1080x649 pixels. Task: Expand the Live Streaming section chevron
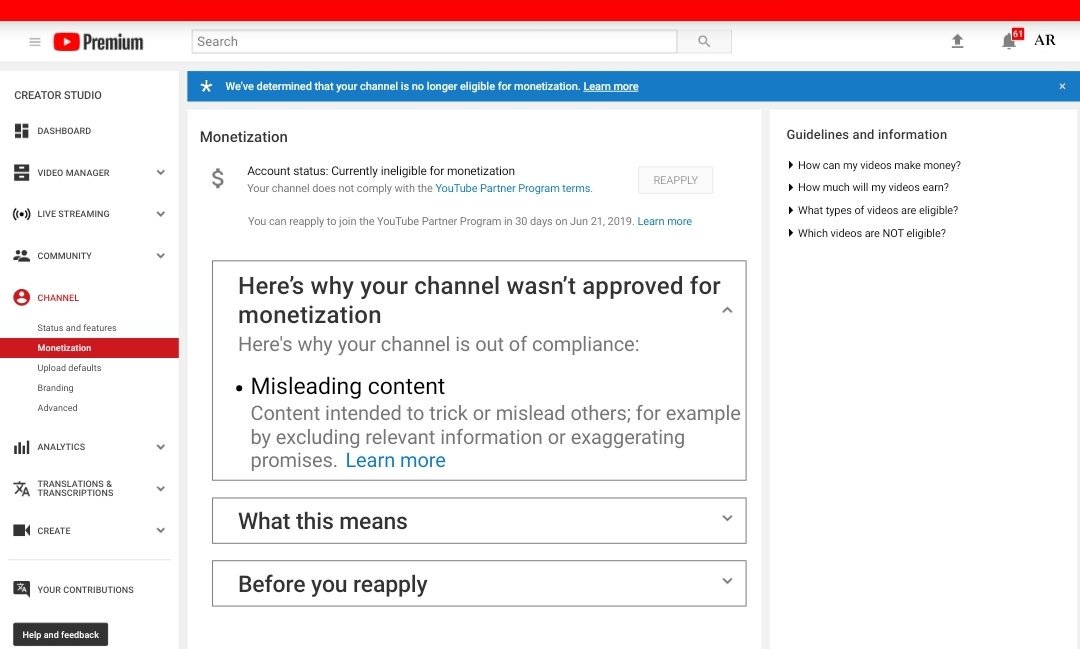point(160,214)
